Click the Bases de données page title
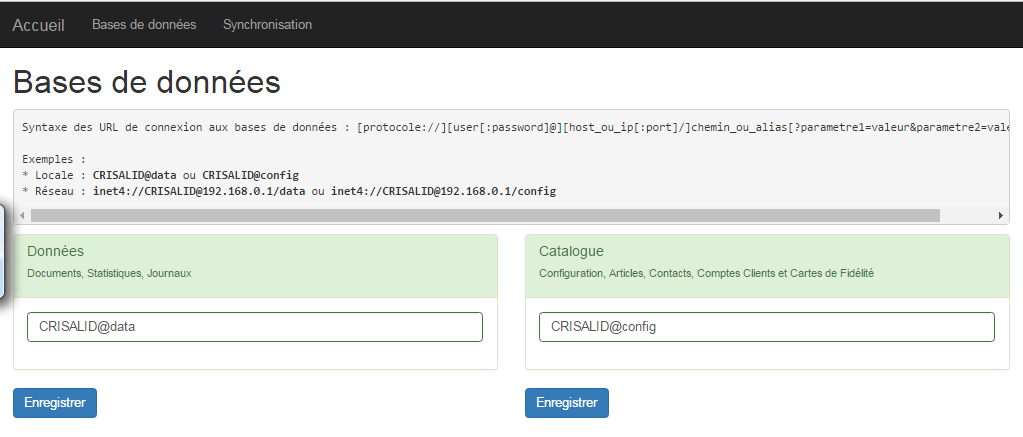Image resolution: width=1023 pixels, height=437 pixels. tap(147, 83)
